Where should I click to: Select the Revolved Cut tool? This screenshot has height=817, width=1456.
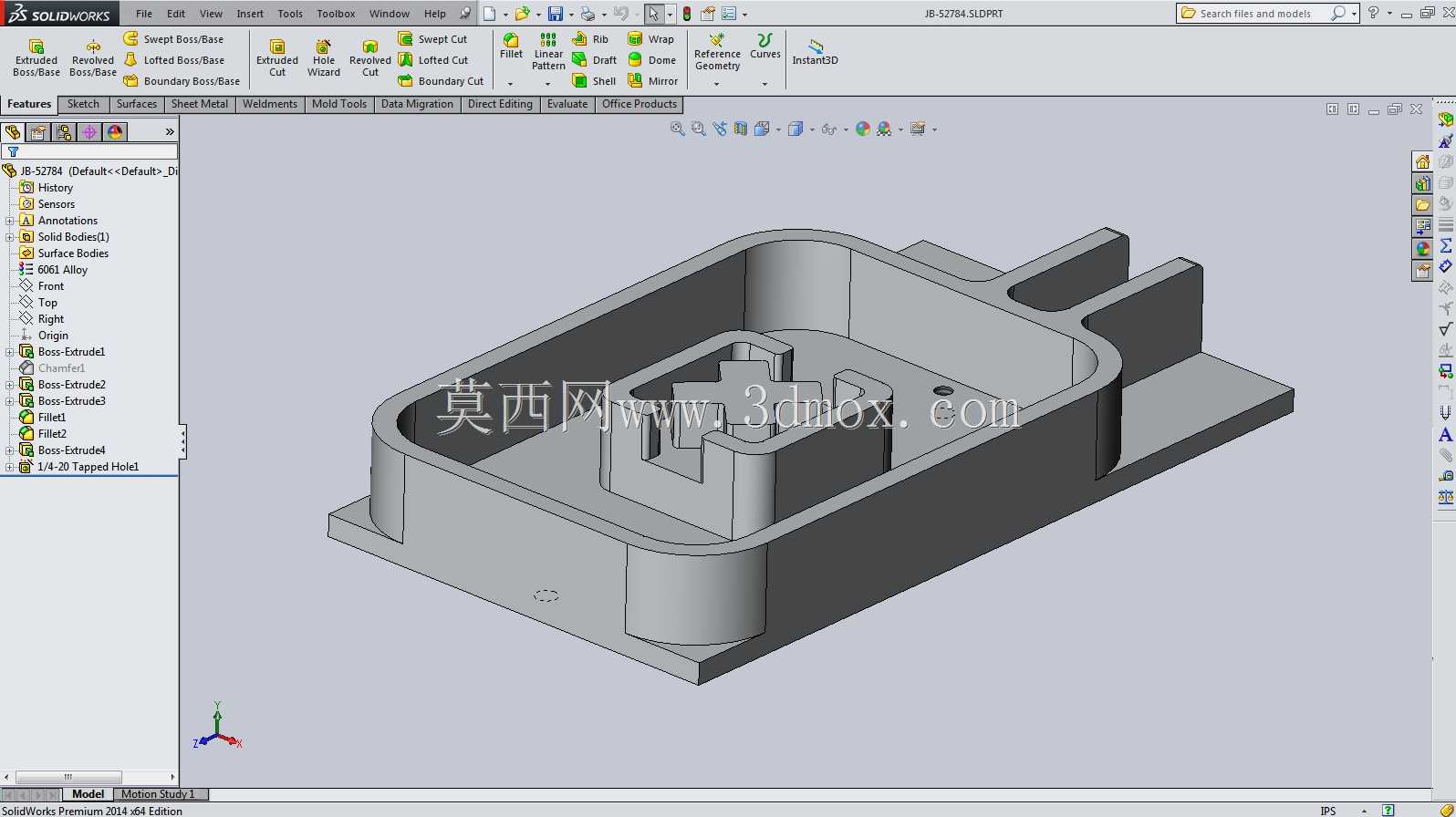370,58
